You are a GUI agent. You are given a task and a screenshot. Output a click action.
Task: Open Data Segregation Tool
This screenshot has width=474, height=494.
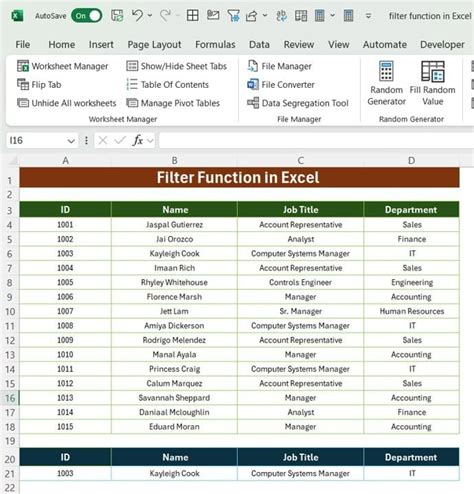click(x=298, y=103)
